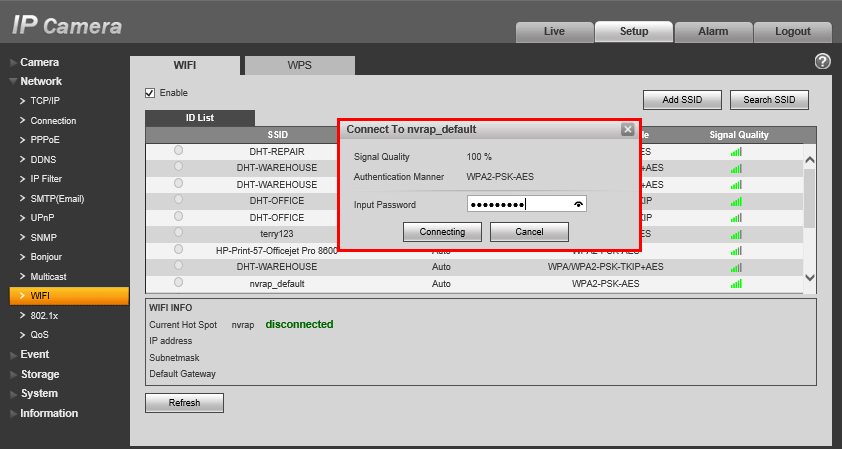The width and height of the screenshot is (842, 449).
Task: Click the scroll down arrow in SSID list
Action: click(810, 278)
